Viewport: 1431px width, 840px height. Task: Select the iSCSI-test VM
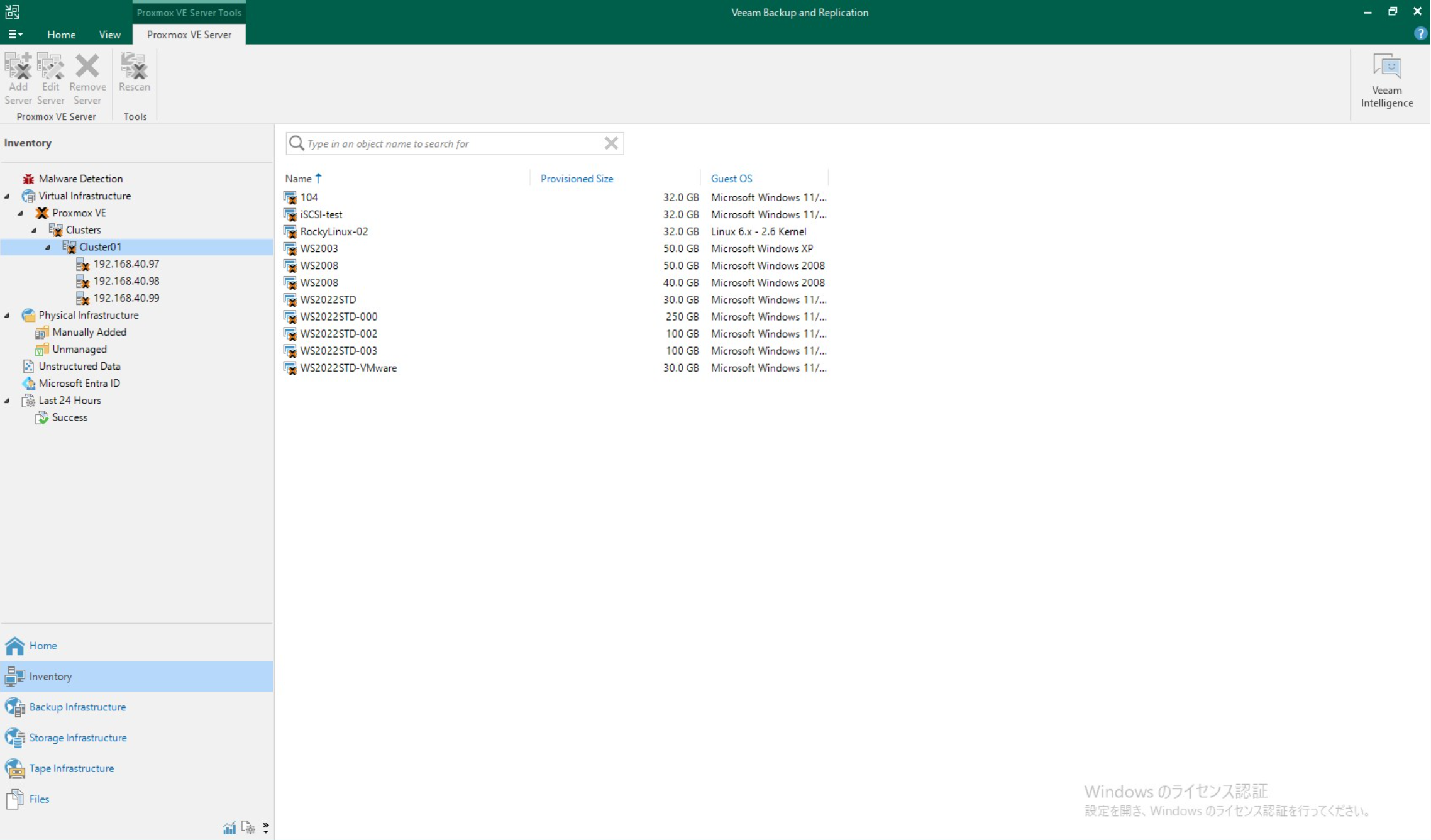pyautogui.click(x=321, y=214)
